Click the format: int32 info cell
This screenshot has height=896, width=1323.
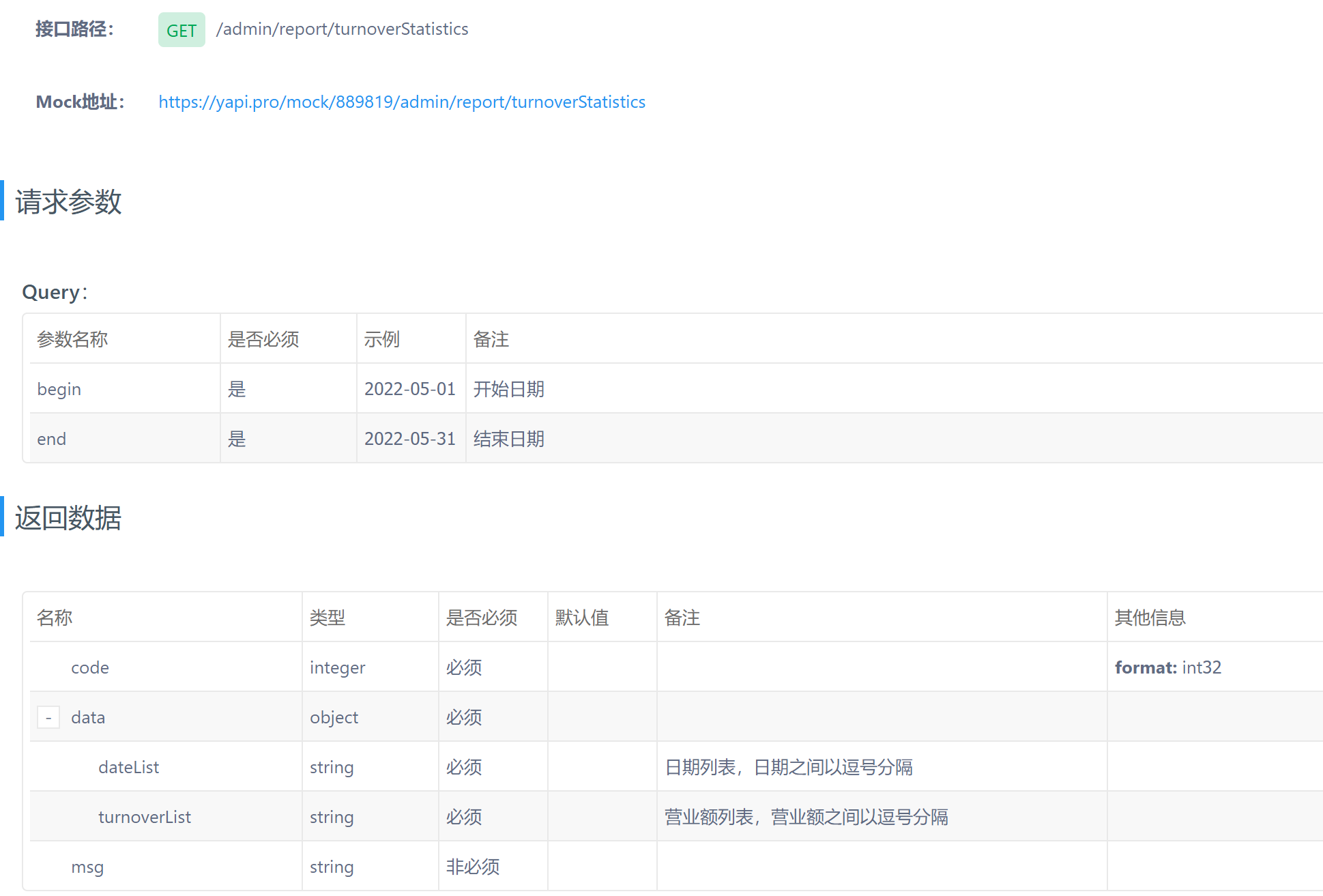[x=1167, y=667]
